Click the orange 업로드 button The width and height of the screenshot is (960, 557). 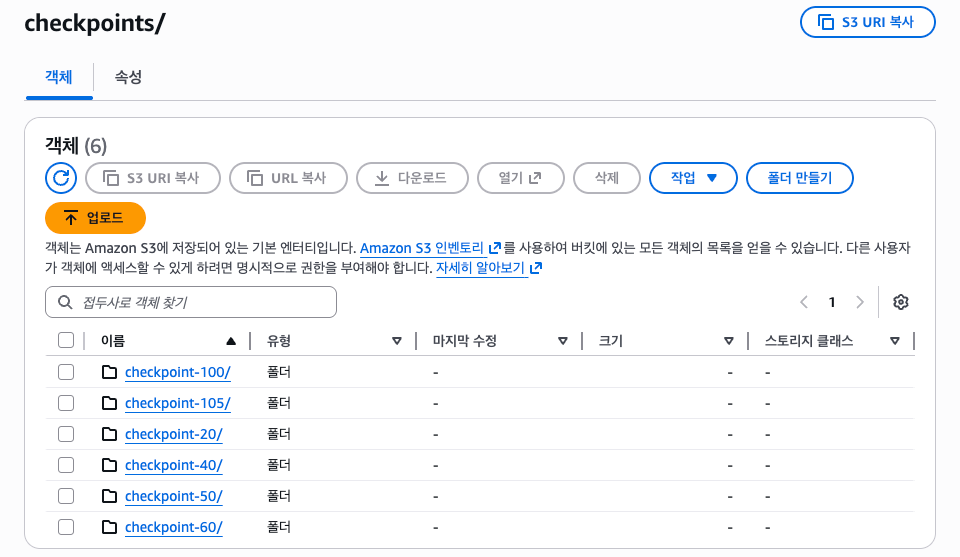pos(96,218)
